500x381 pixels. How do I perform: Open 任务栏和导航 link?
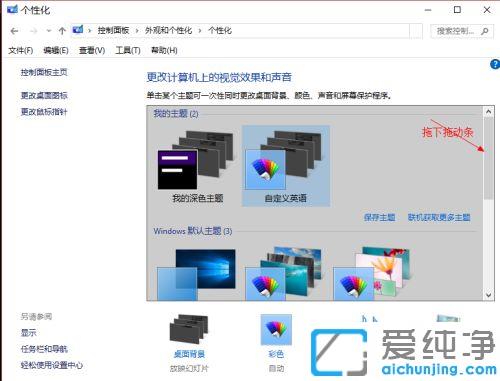(44, 349)
